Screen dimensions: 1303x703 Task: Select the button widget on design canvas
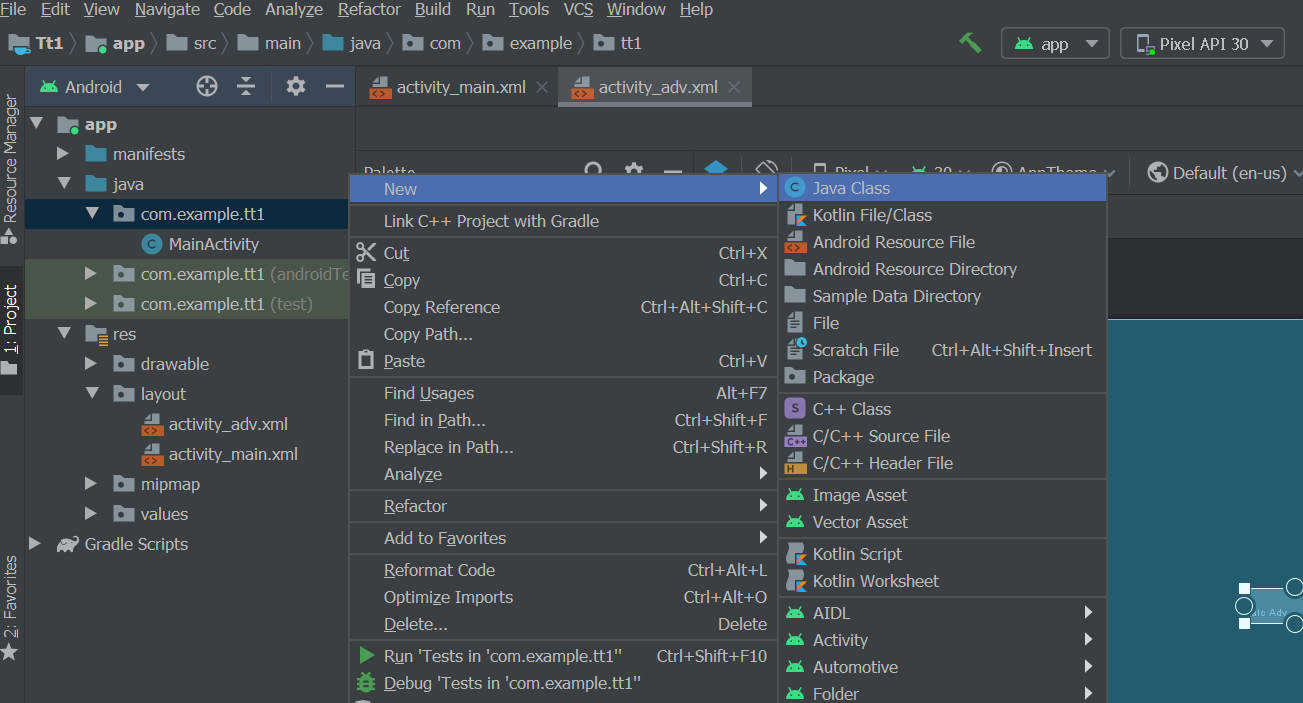coord(1272,606)
